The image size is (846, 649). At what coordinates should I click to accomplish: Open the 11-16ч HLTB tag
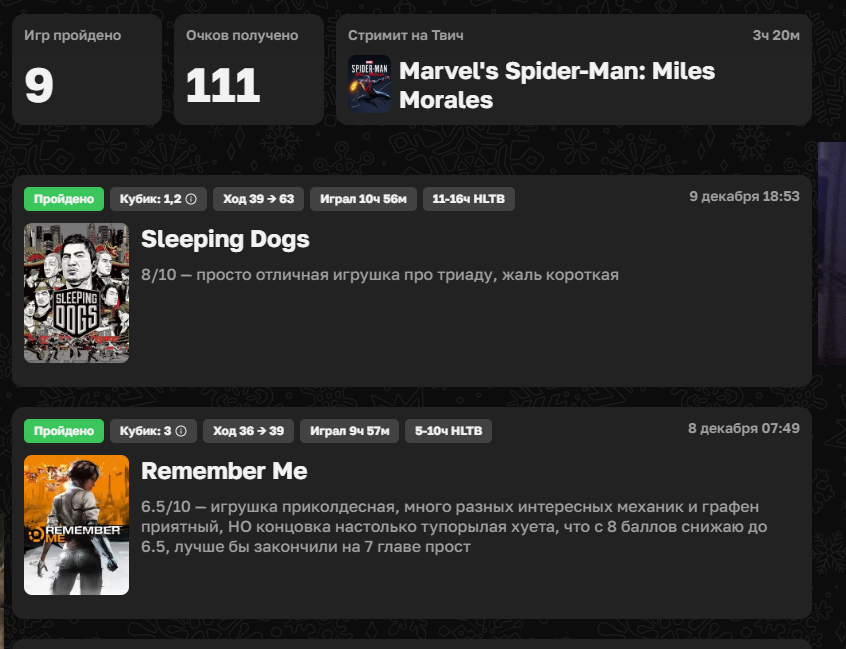point(468,199)
